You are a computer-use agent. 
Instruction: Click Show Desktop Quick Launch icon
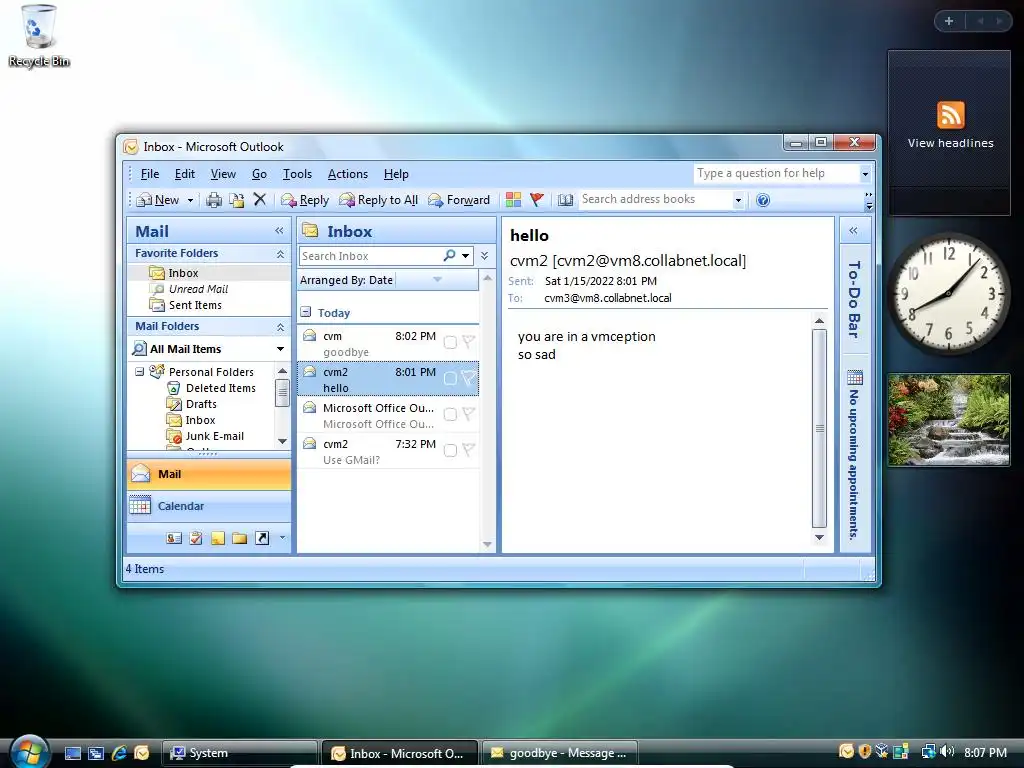point(73,753)
